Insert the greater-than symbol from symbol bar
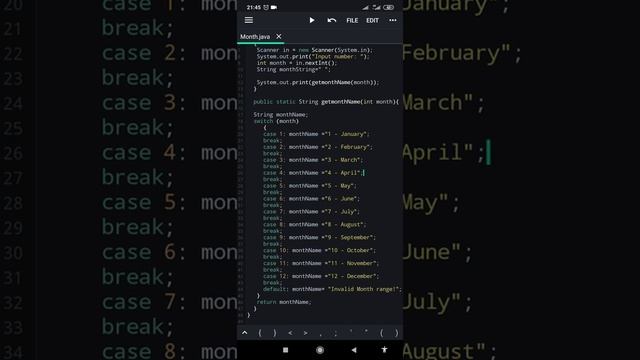This screenshot has width=640, height=360. pyautogui.click(x=305, y=333)
